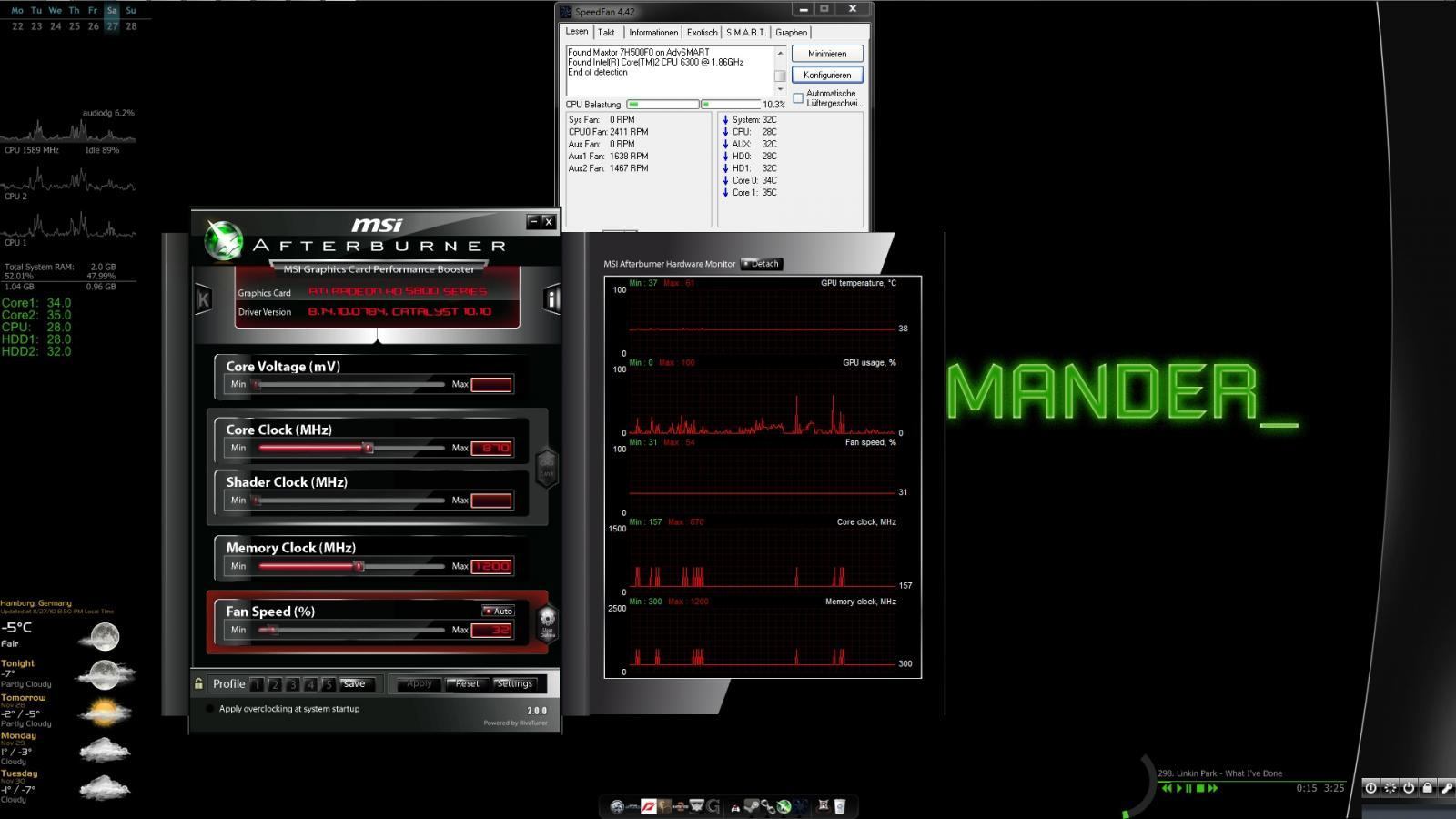Adjust the Core Clock slider handle
The height and width of the screenshot is (819, 1456).
tap(368, 448)
